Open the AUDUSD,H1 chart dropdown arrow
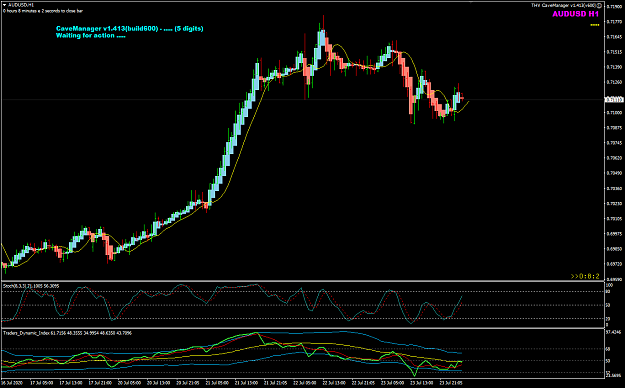Screen dimensions: 625x388 point(5,5)
